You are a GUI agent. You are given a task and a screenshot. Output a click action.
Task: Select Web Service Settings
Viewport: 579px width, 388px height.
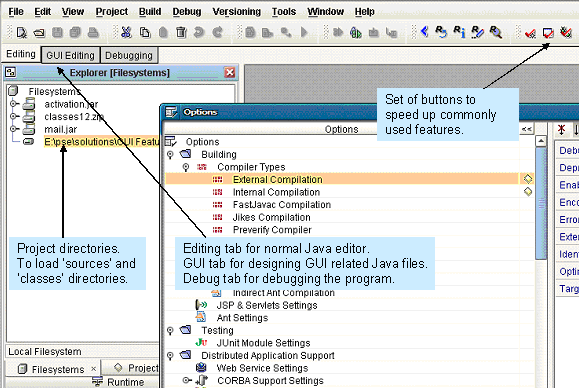tap(262, 368)
